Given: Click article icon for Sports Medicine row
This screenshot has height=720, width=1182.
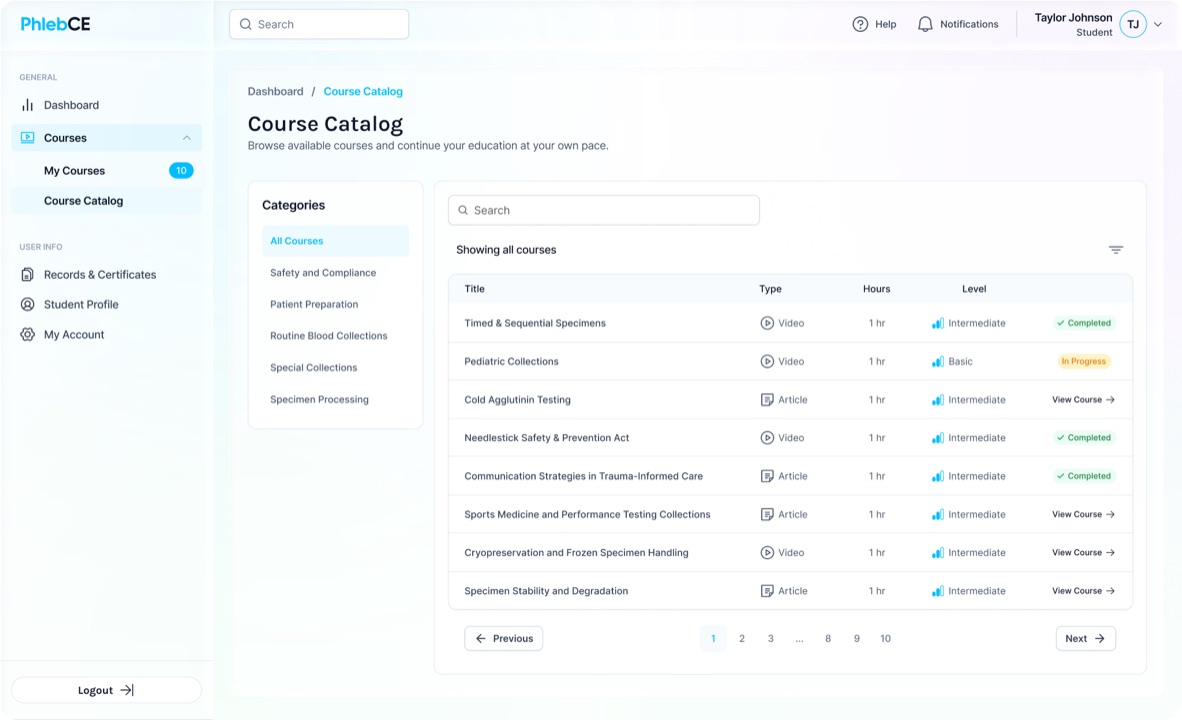Looking at the screenshot, I should coord(767,514).
